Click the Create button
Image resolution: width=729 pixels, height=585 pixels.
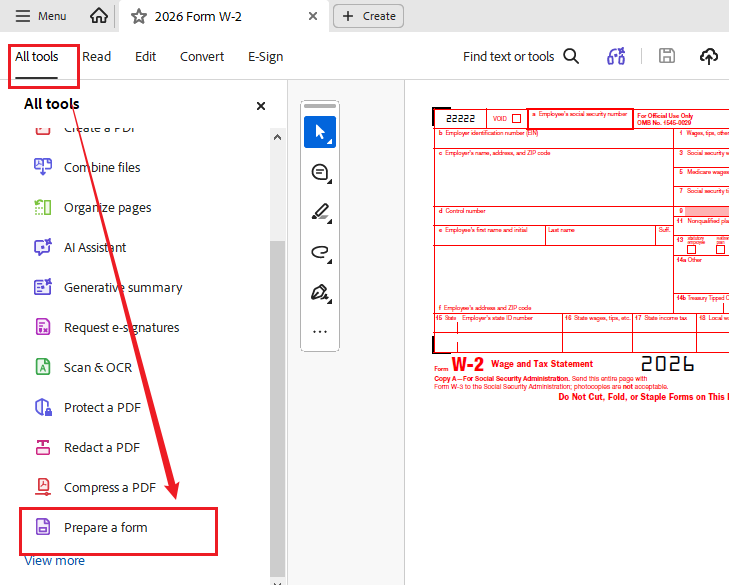(x=368, y=16)
